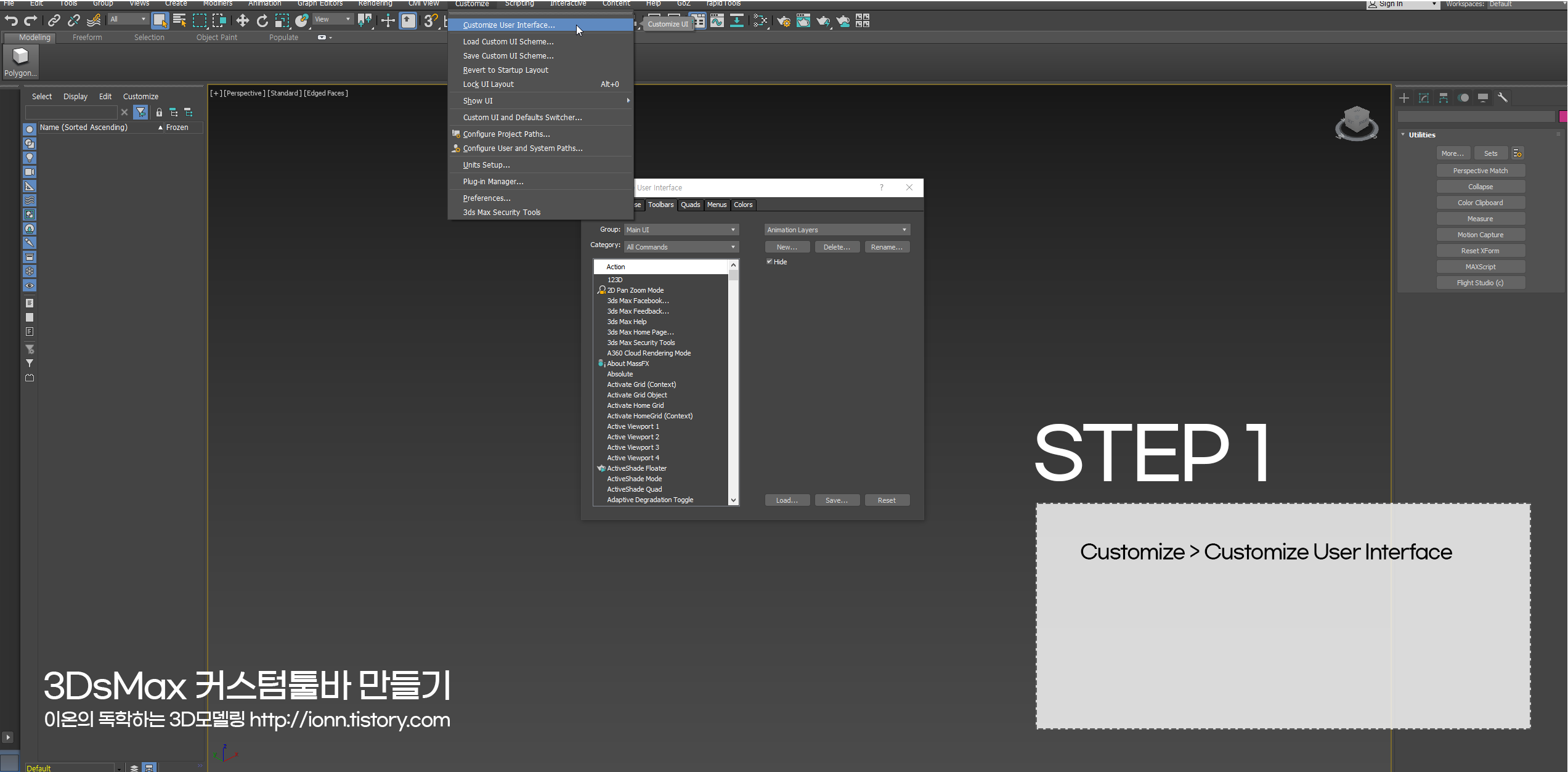Activate the Select and Scale tool
This screenshot has height=772, width=1568.
click(x=282, y=20)
